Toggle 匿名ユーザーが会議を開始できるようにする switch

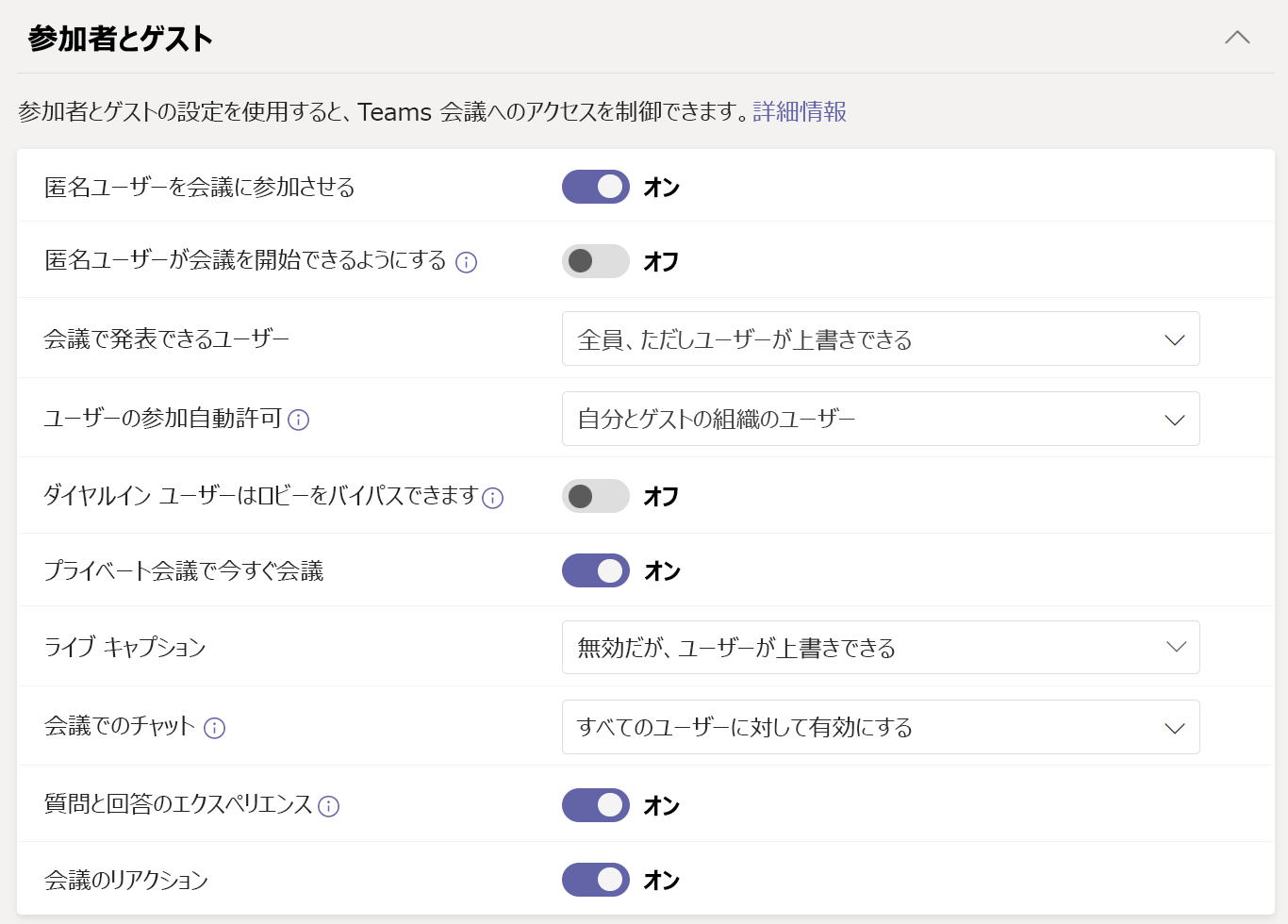[596, 261]
